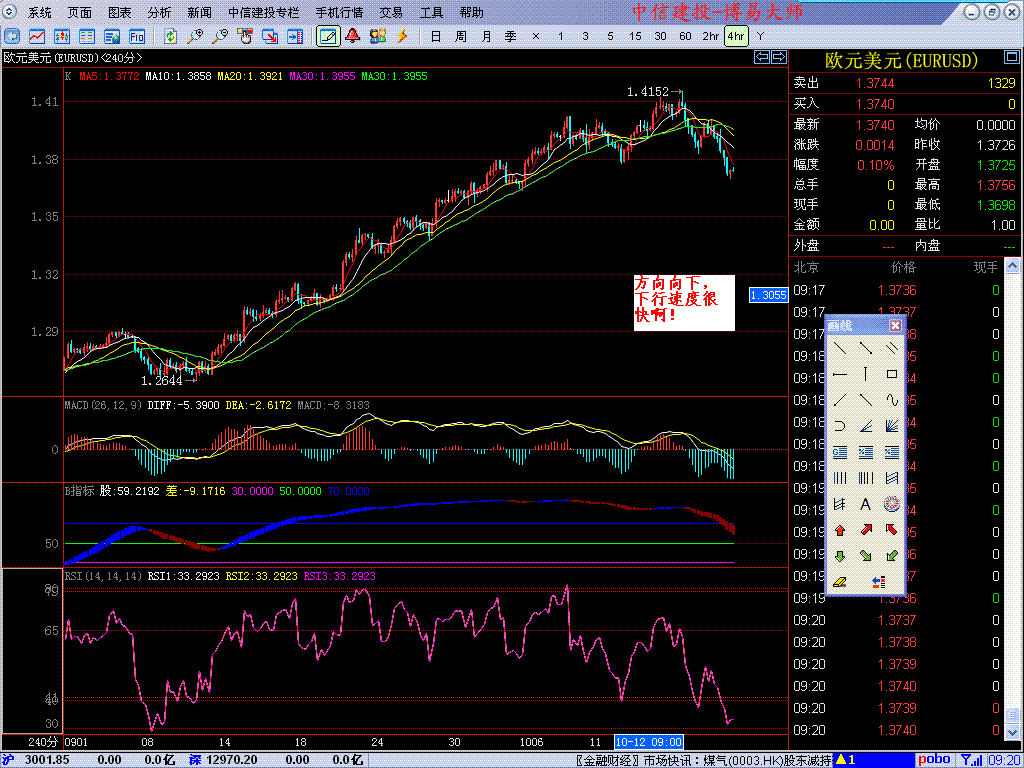Select the yellow eraser tool in the 画线 palette

point(840,581)
